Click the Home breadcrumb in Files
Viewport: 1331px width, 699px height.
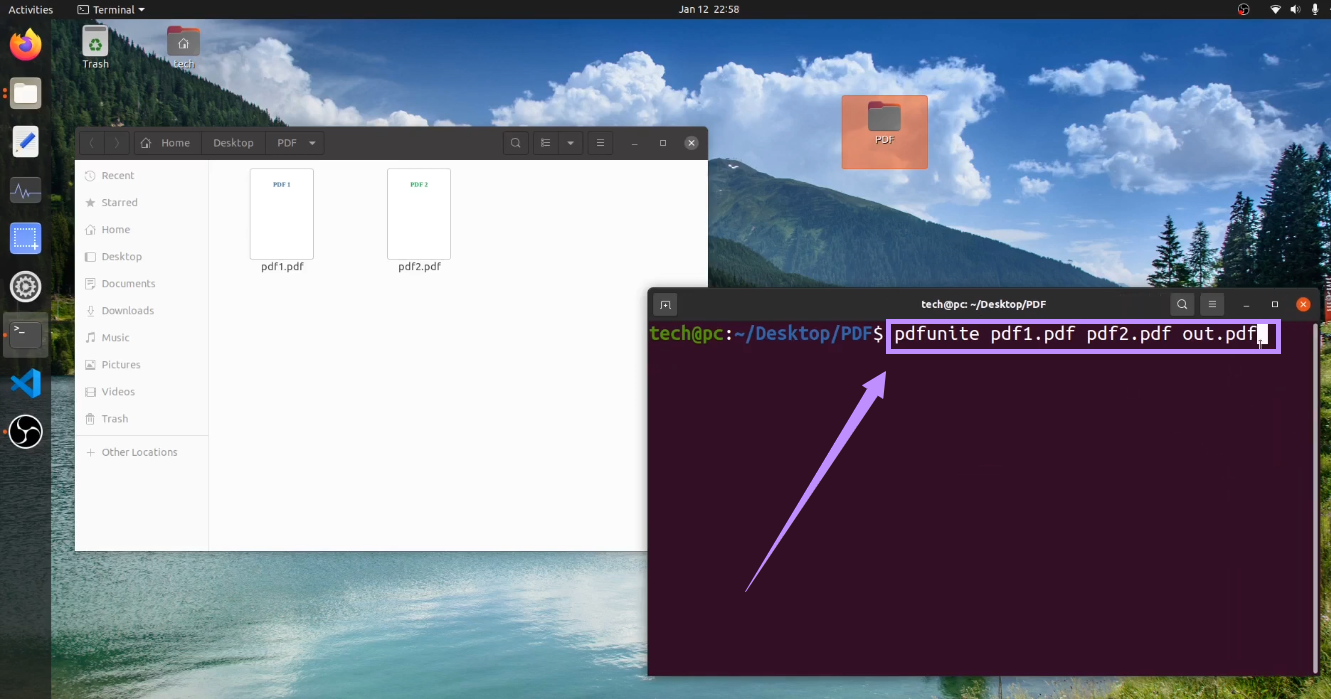(167, 142)
